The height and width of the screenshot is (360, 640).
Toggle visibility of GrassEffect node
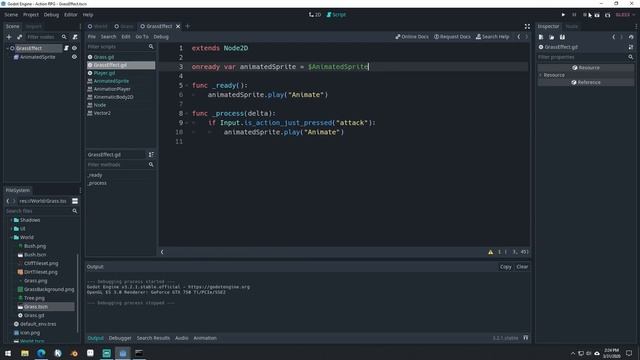pos(74,48)
